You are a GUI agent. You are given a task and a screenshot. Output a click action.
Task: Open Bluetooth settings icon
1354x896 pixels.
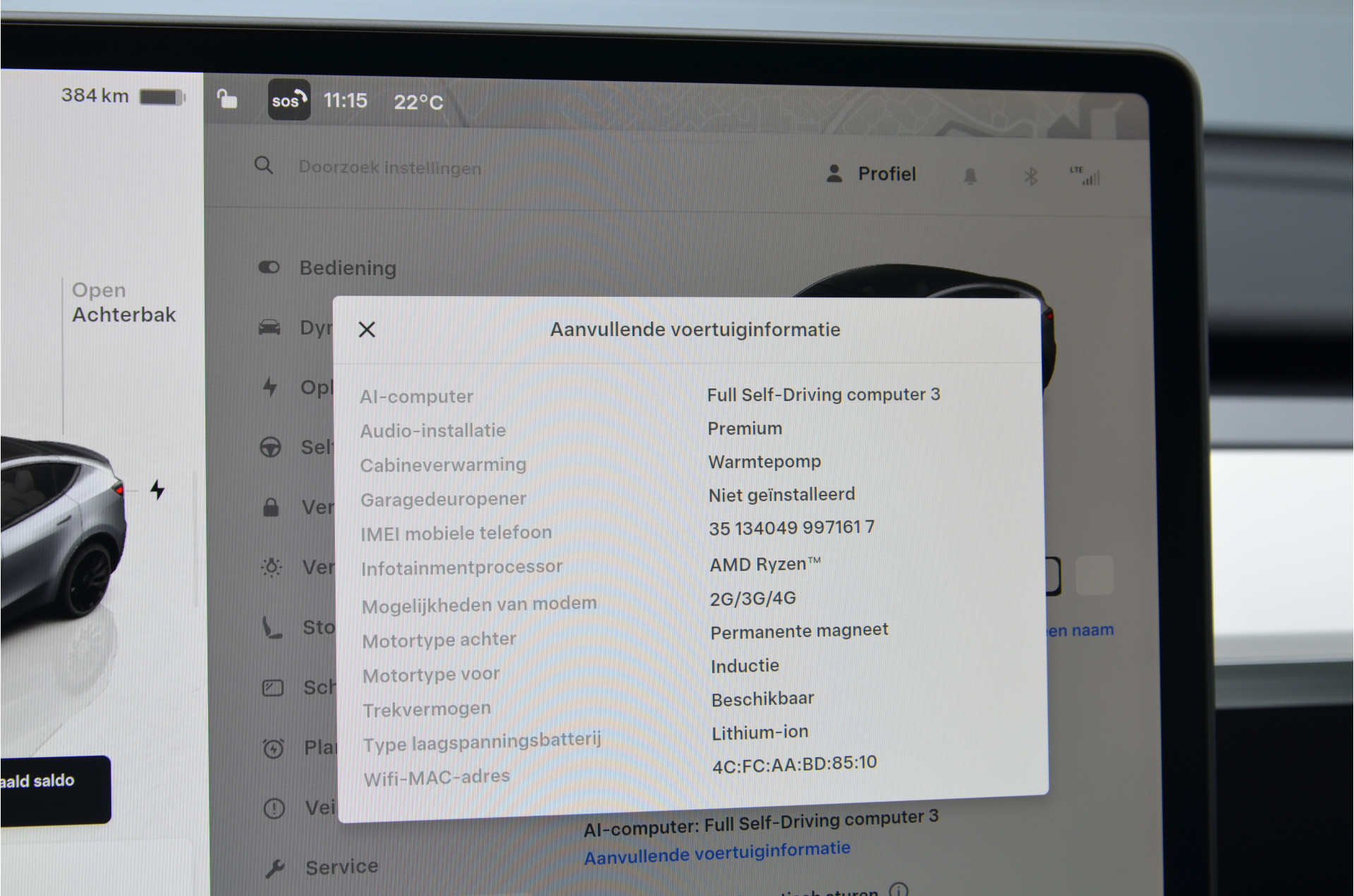(1030, 176)
